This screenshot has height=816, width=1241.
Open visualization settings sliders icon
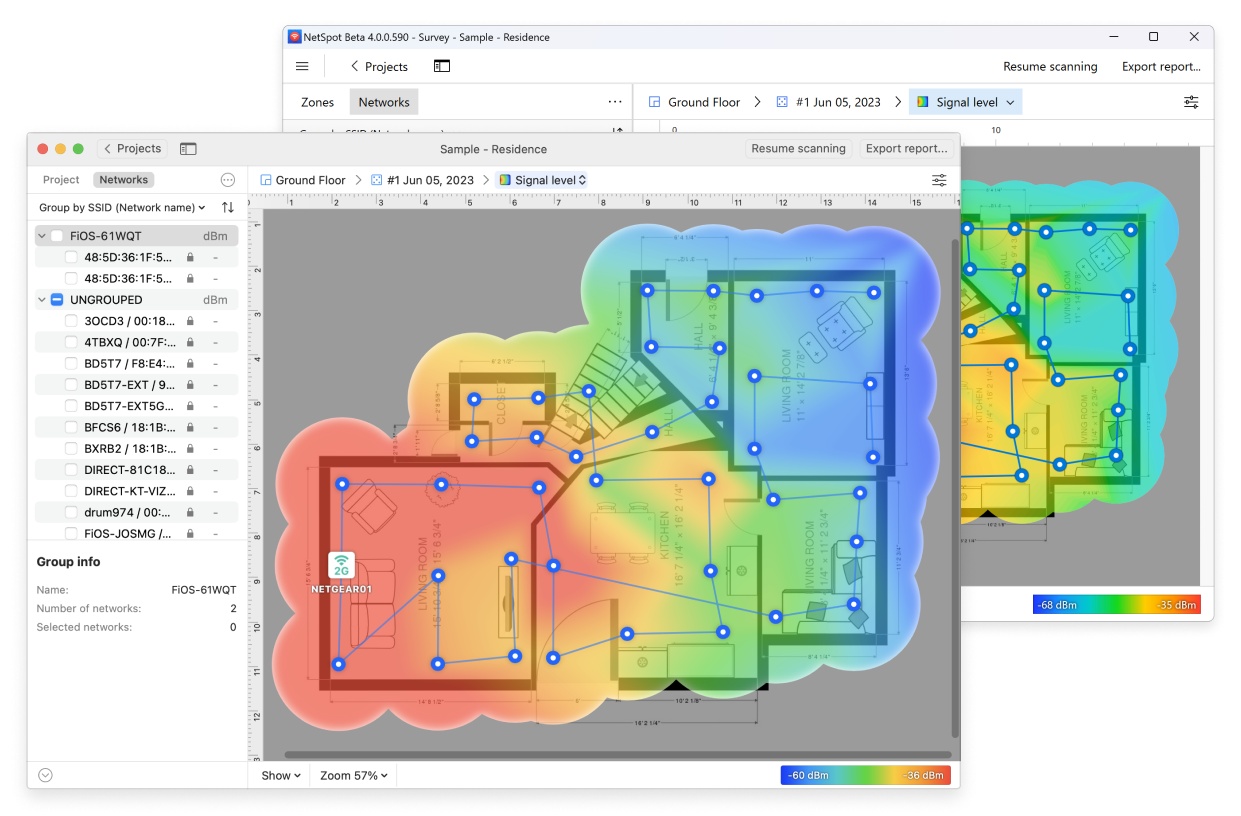pyautogui.click(x=938, y=180)
